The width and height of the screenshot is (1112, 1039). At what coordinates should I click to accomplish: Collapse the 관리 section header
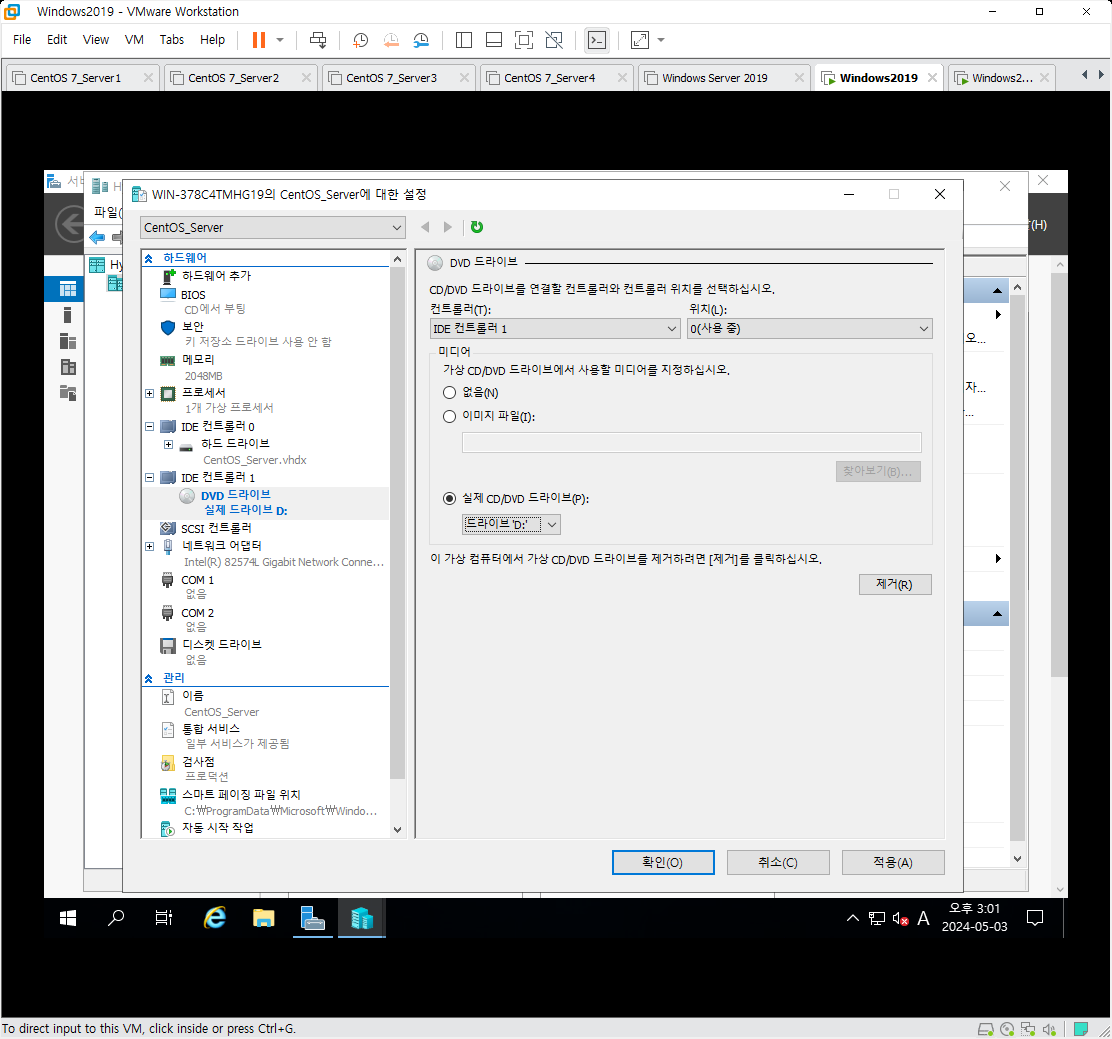click(149, 679)
